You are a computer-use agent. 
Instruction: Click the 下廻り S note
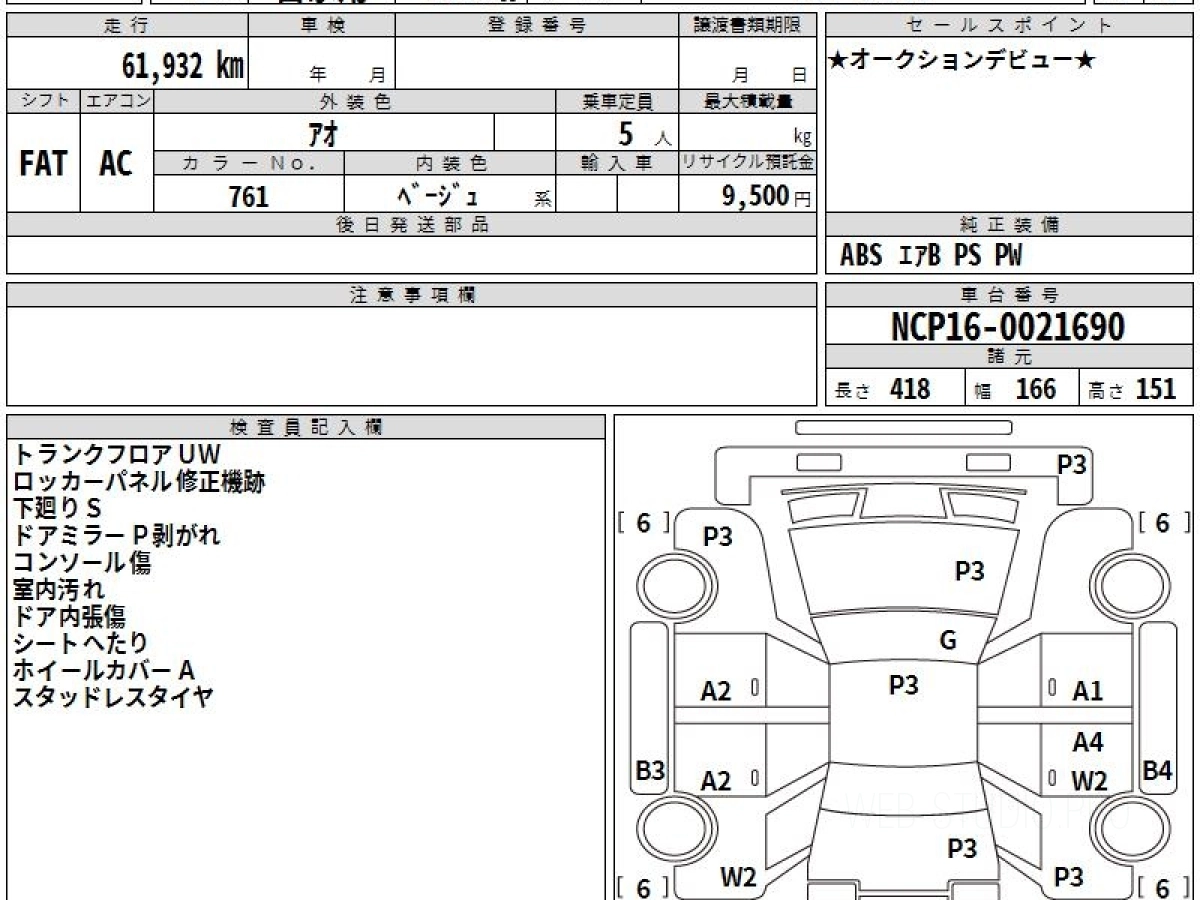(x=57, y=509)
